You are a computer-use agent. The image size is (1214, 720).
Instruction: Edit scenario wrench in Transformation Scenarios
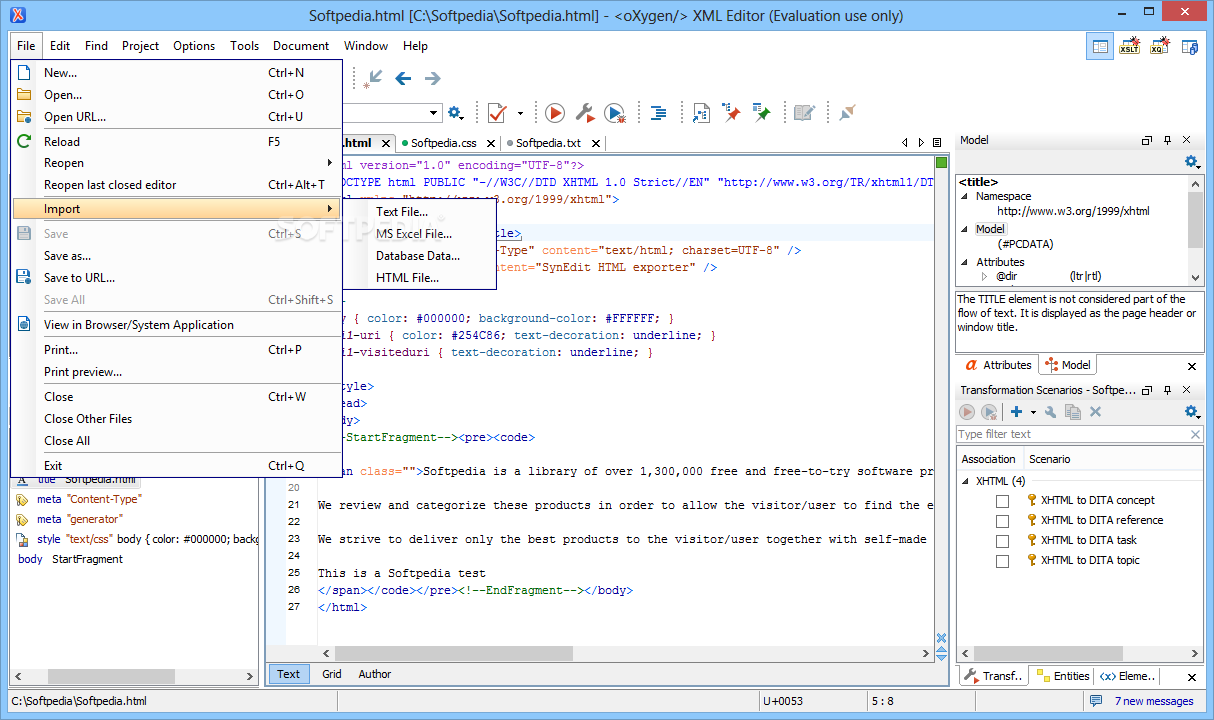point(1051,412)
